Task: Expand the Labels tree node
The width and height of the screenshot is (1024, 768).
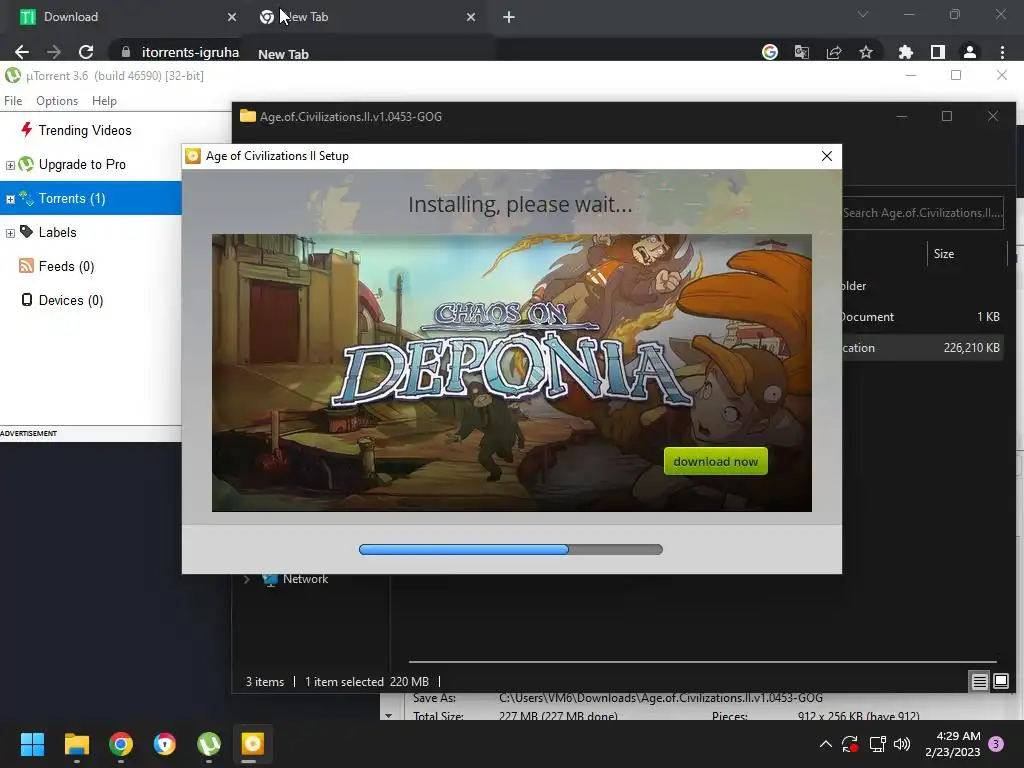Action: coord(10,233)
